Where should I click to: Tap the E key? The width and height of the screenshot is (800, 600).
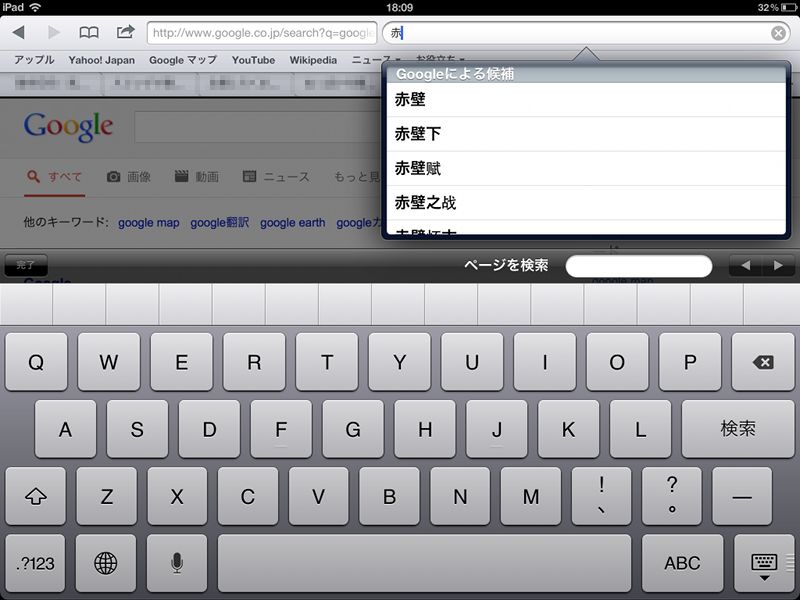[182, 362]
